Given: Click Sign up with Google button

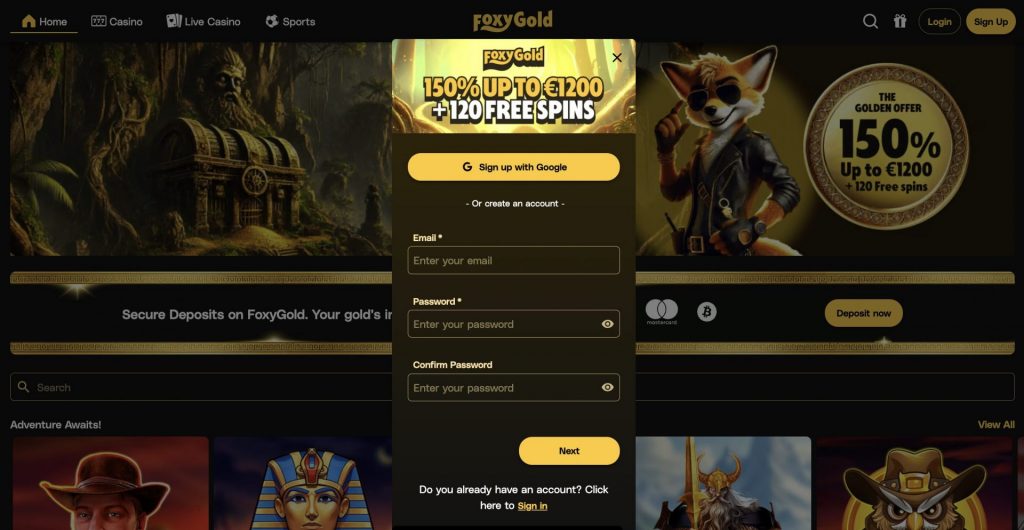Looking at the screenshot, I should pos(513,167).
